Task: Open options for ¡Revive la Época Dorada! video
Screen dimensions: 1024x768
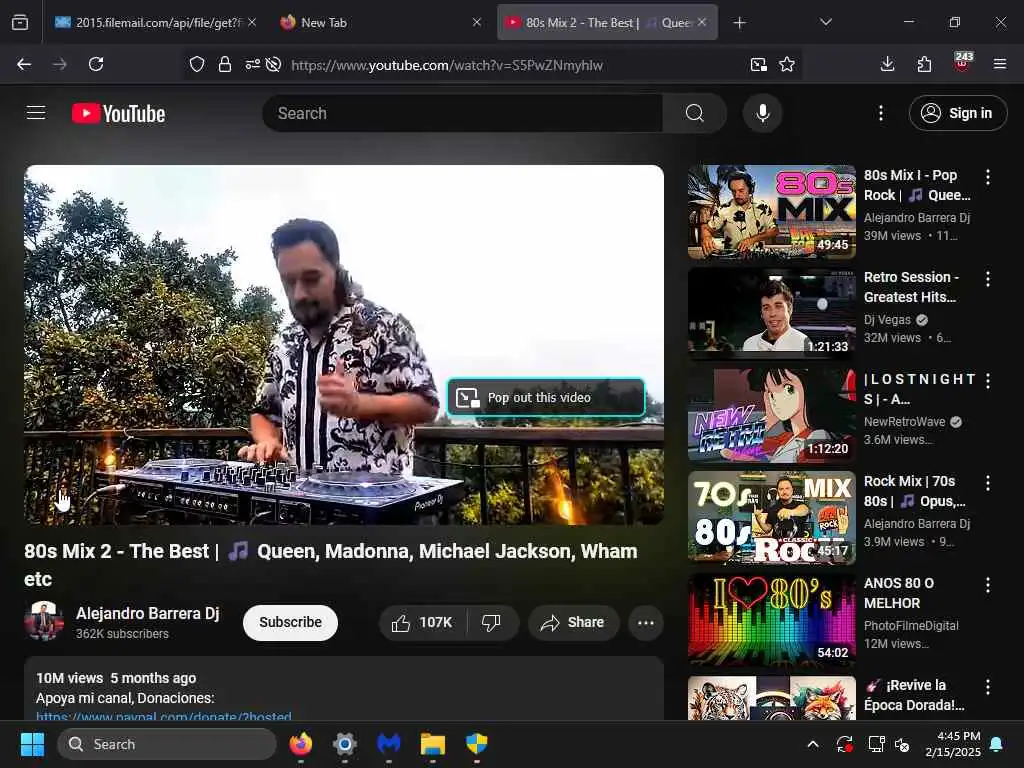Action: click(987, 687)
